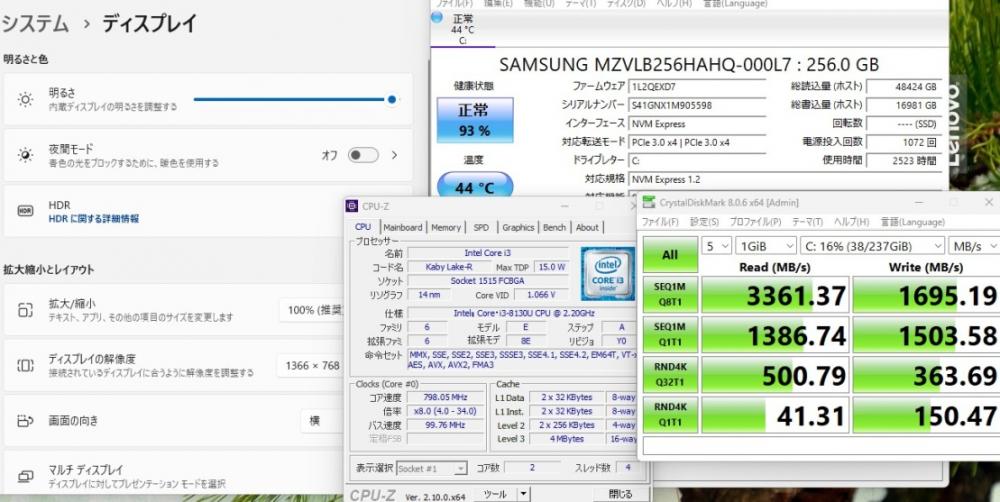Image resolution: width=1000 pixels, height=502 pixels.
Task: Switch to the Graphics tab in CPU-Z
Action: click(x=518, y=227)
